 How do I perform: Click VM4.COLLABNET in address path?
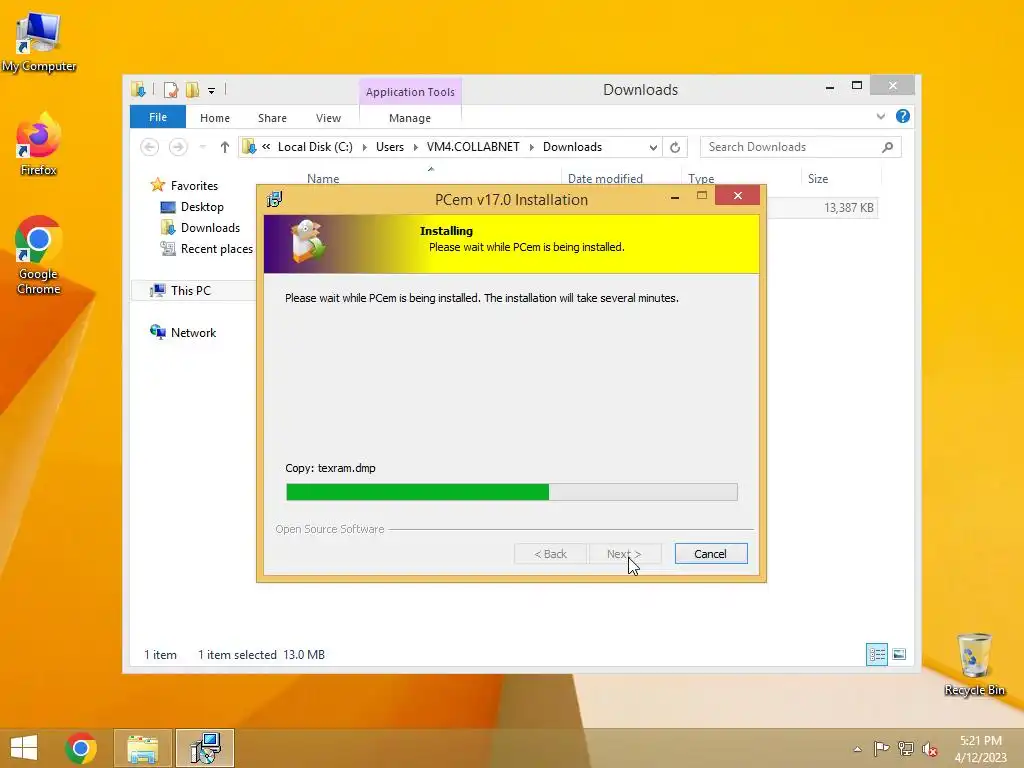point(473,147)
